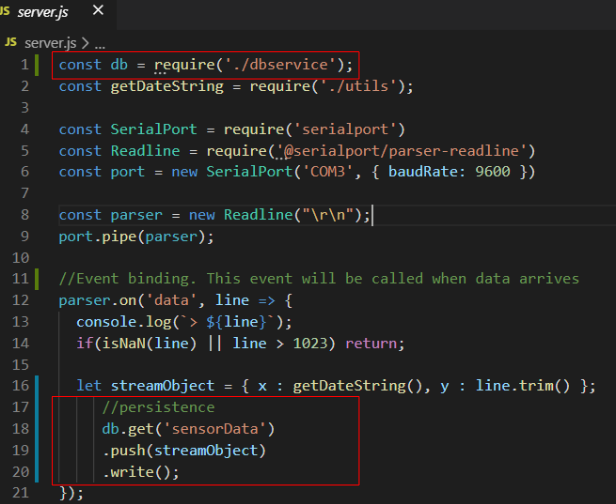
Task: Click the closing }); on line 21
Action: 72,493
